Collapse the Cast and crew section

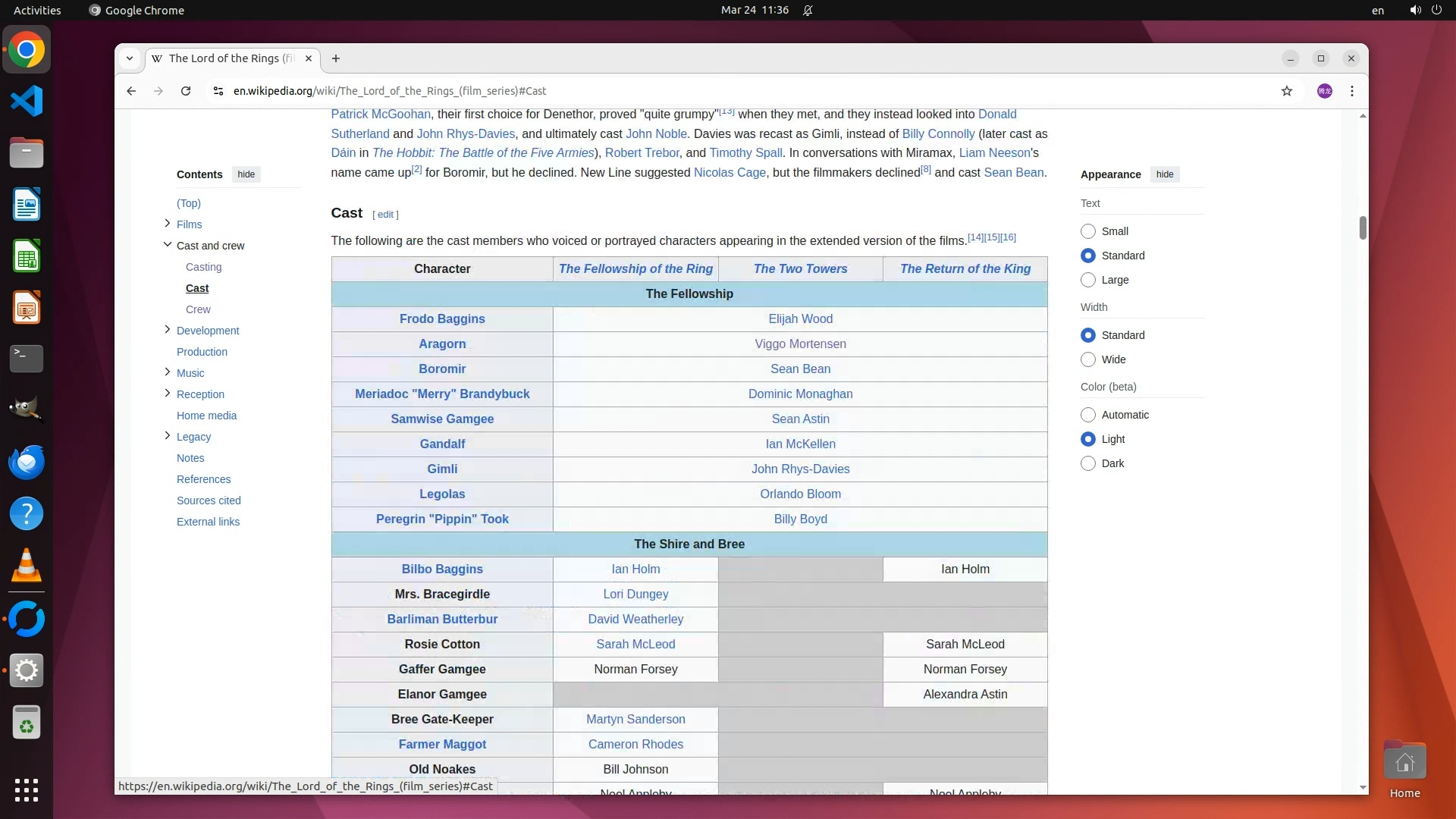point(167,244)
